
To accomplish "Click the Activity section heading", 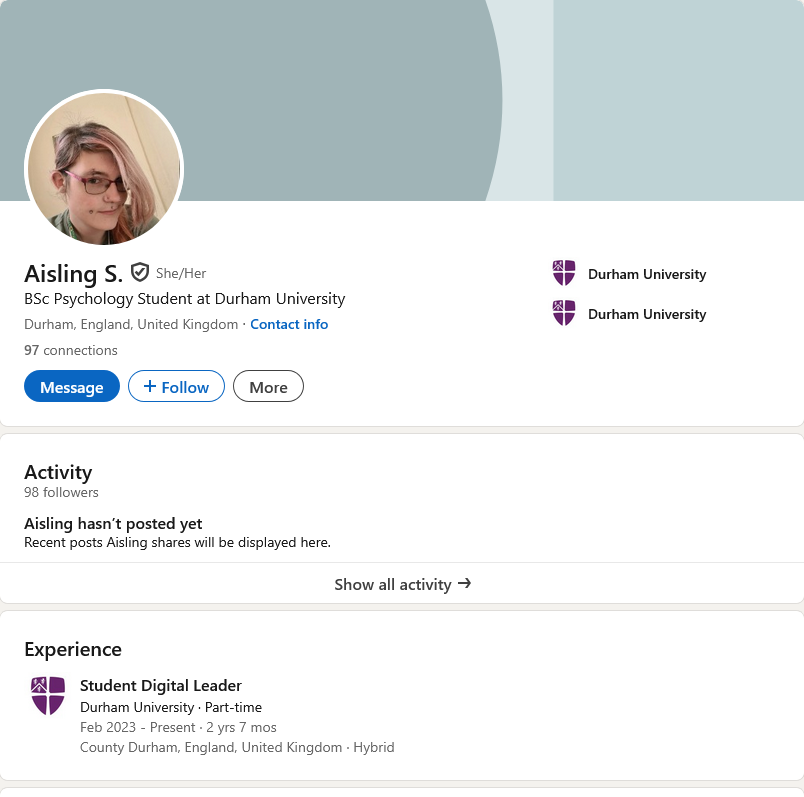I will 58,472.
